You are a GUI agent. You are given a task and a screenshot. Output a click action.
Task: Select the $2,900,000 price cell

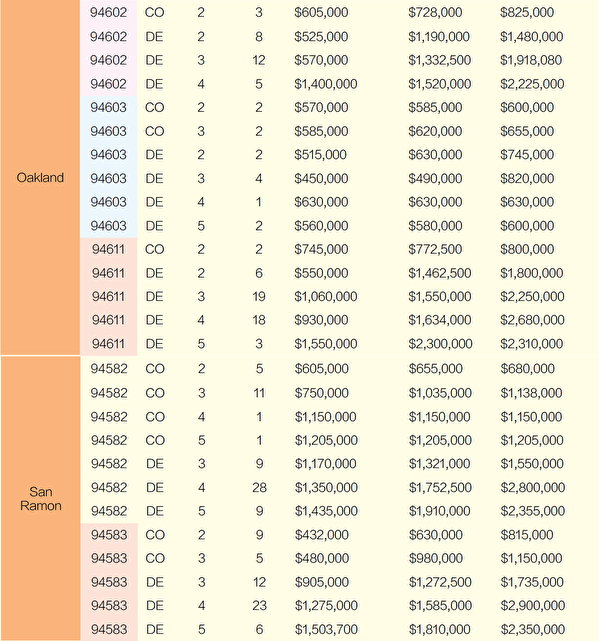tap(532, 605)
